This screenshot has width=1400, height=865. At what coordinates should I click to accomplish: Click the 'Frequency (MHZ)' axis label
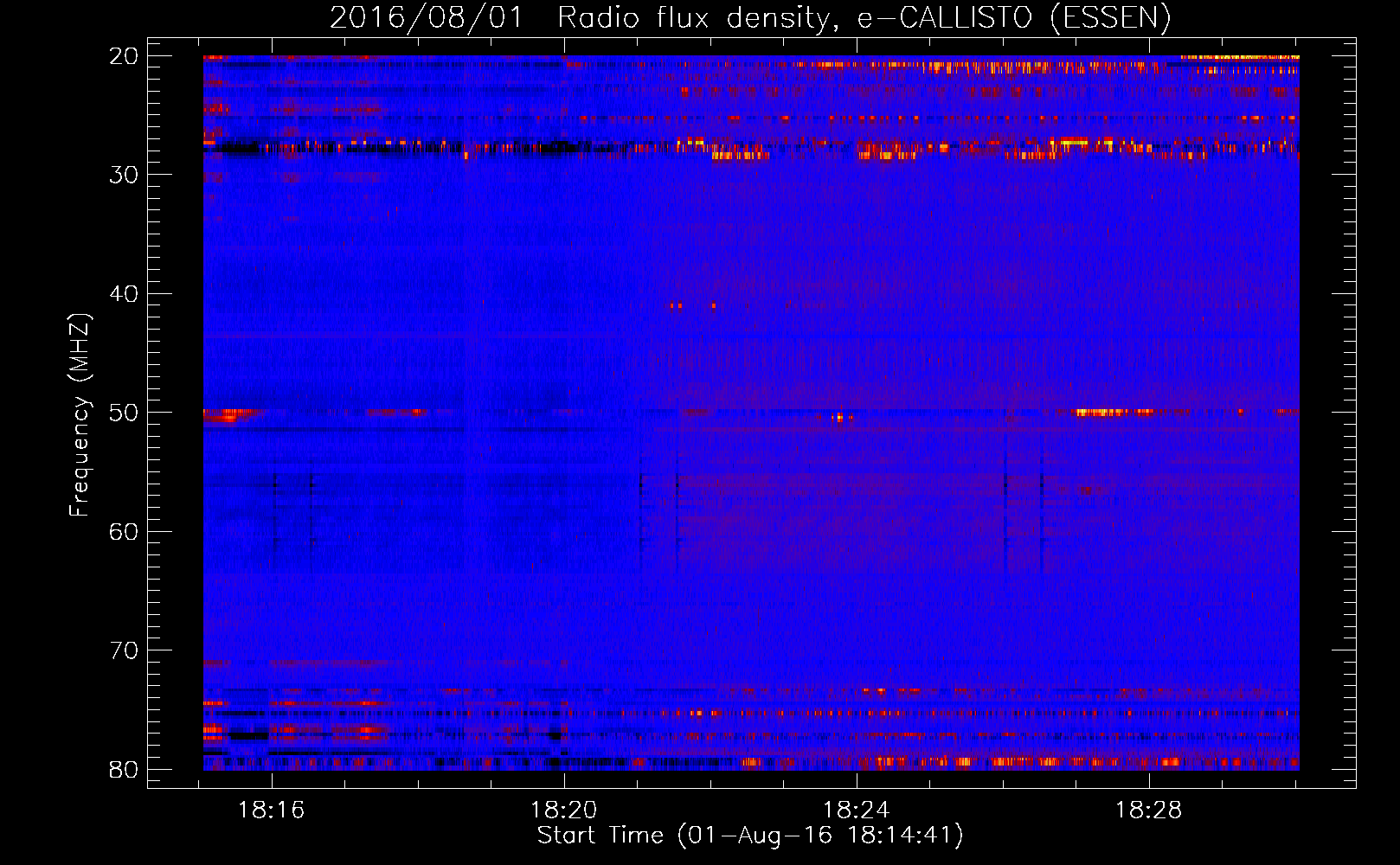coord(80,415)
